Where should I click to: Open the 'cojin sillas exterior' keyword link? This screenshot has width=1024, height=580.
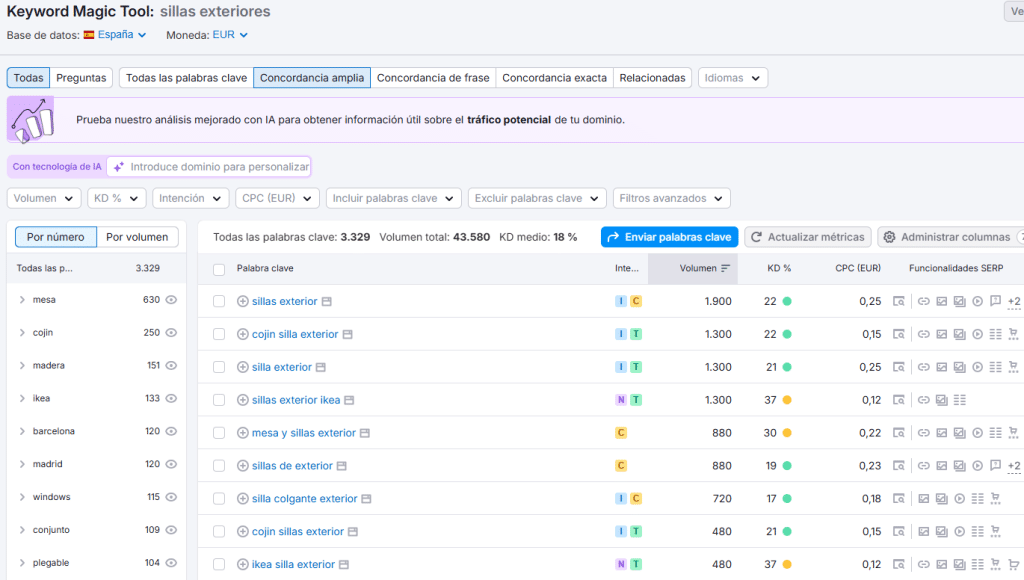click(x=297, y=532)
